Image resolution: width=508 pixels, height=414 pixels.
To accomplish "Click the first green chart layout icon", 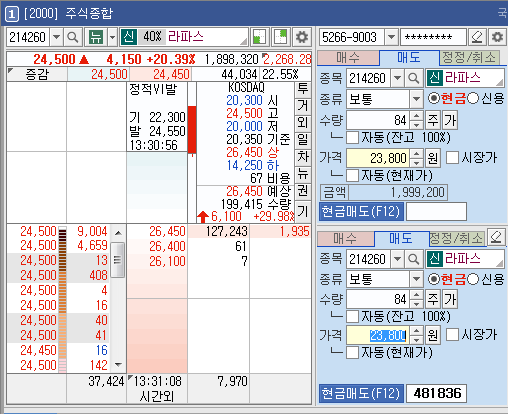I will (259, 37).
